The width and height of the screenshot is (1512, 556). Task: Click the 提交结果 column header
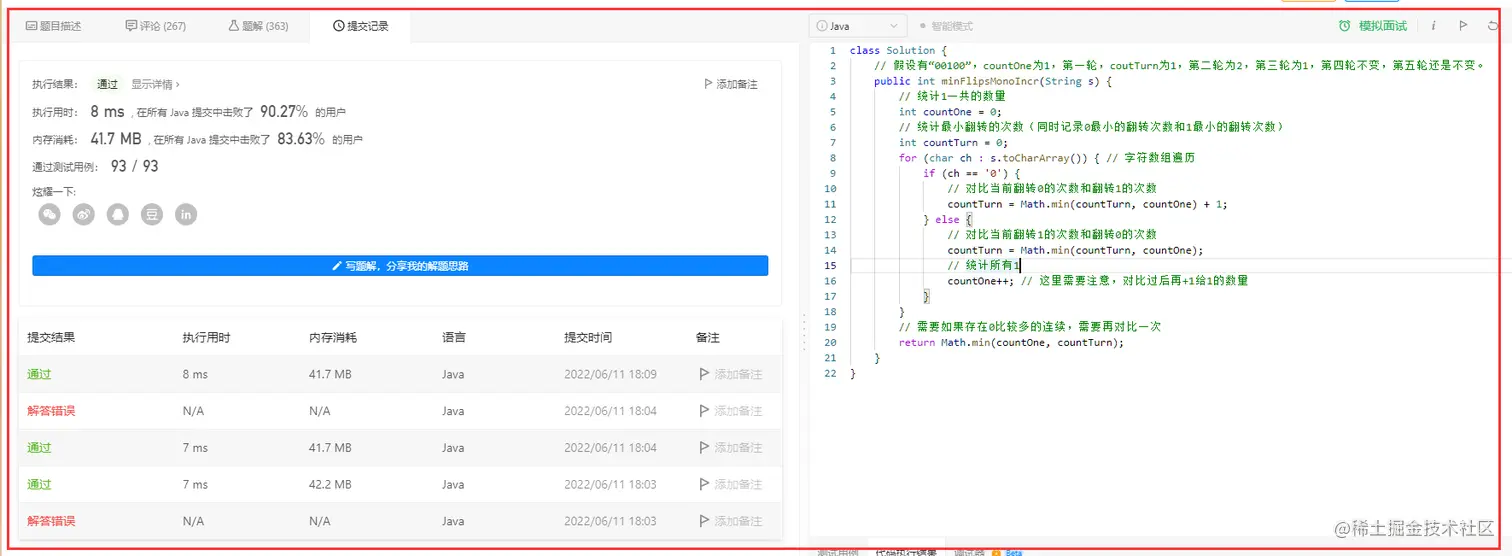(51, 338)
